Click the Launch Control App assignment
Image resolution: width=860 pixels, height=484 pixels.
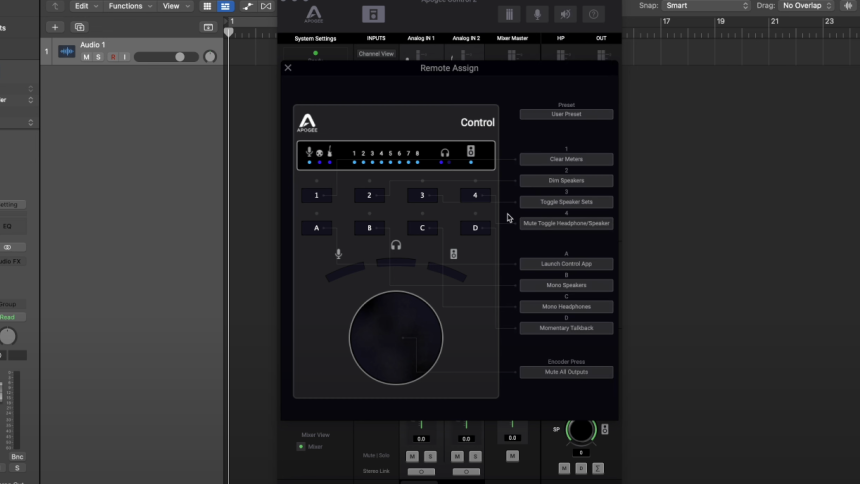coord(566,264)
